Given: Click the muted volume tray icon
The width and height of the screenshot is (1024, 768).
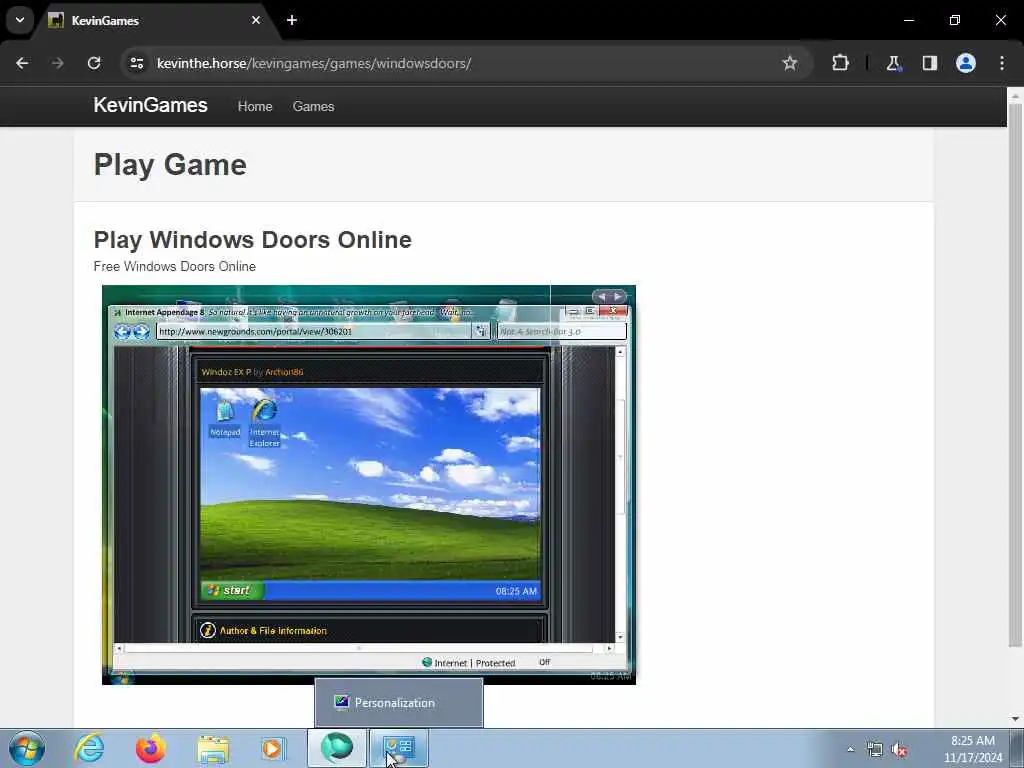Looking at the screenshot, I should pyautogui.click(x=900, y=750).
